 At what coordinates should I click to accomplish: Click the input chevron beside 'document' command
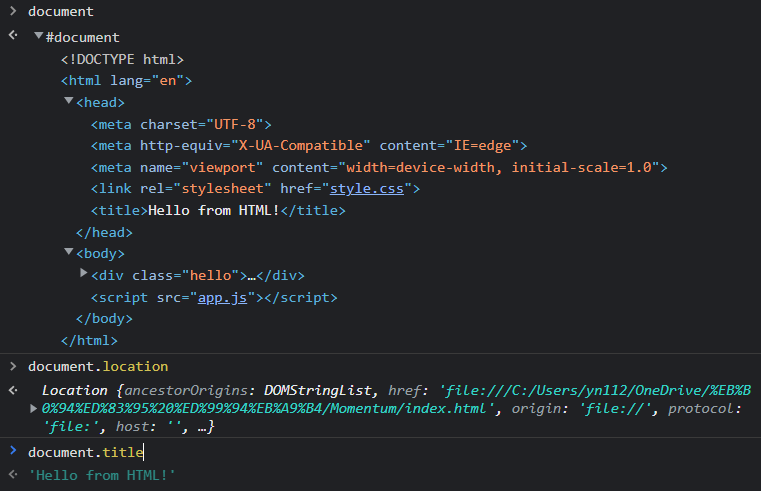point(13,11)
